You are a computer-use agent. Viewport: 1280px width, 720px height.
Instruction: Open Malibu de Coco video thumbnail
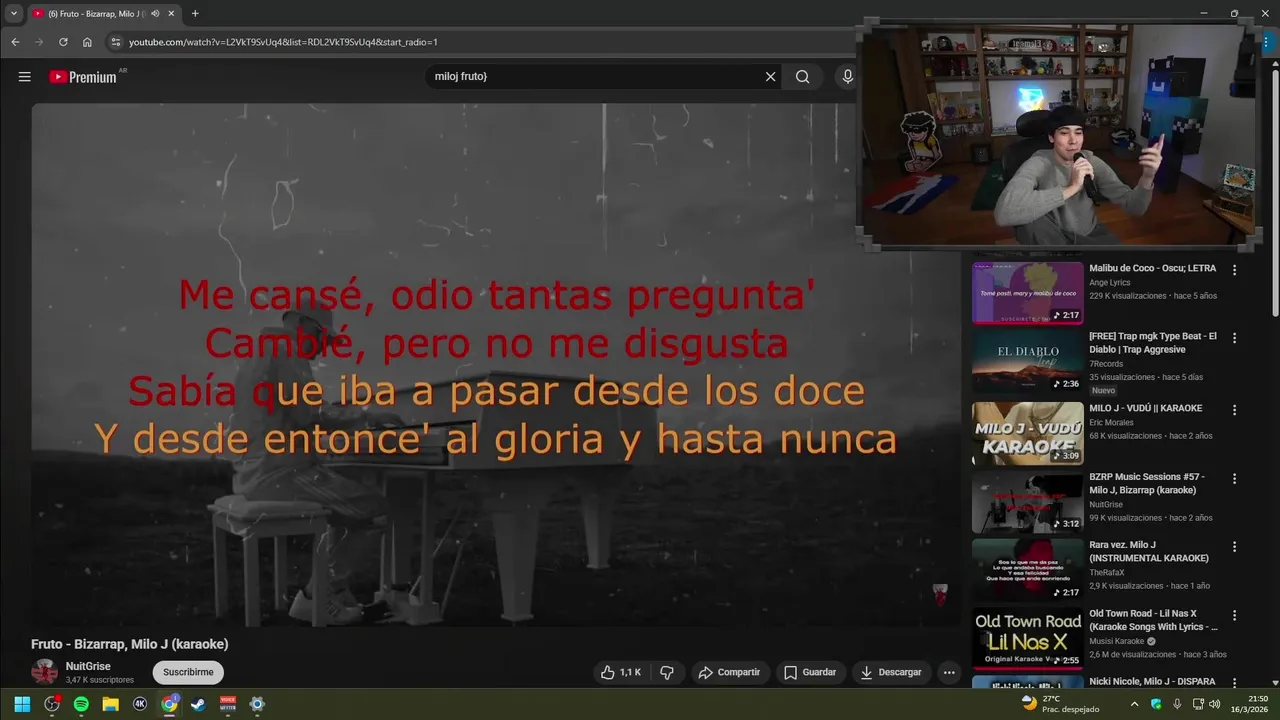1027,293
